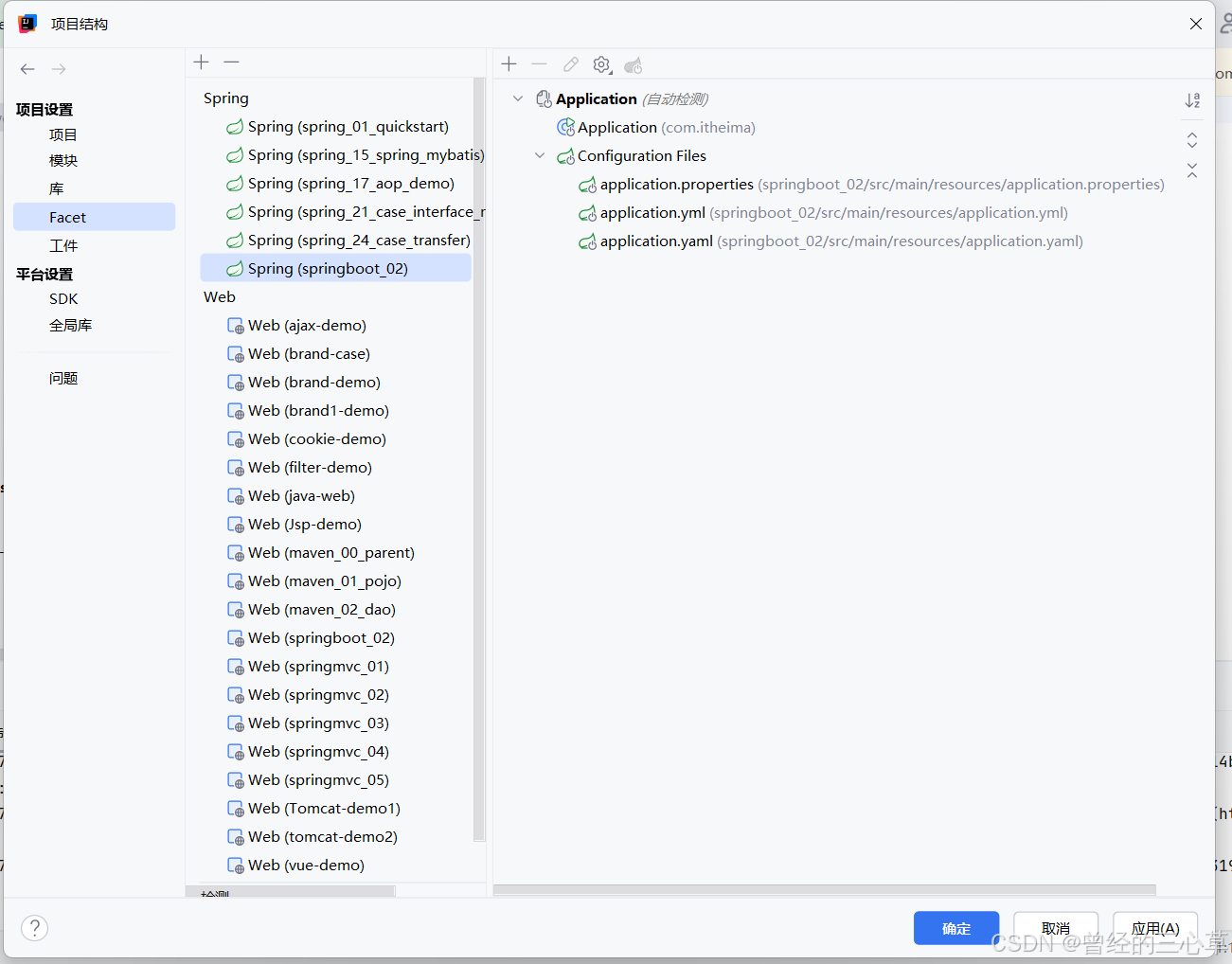Select the Facet settings page
Screen dimensions: 1232x964
[x=95, y=217]
